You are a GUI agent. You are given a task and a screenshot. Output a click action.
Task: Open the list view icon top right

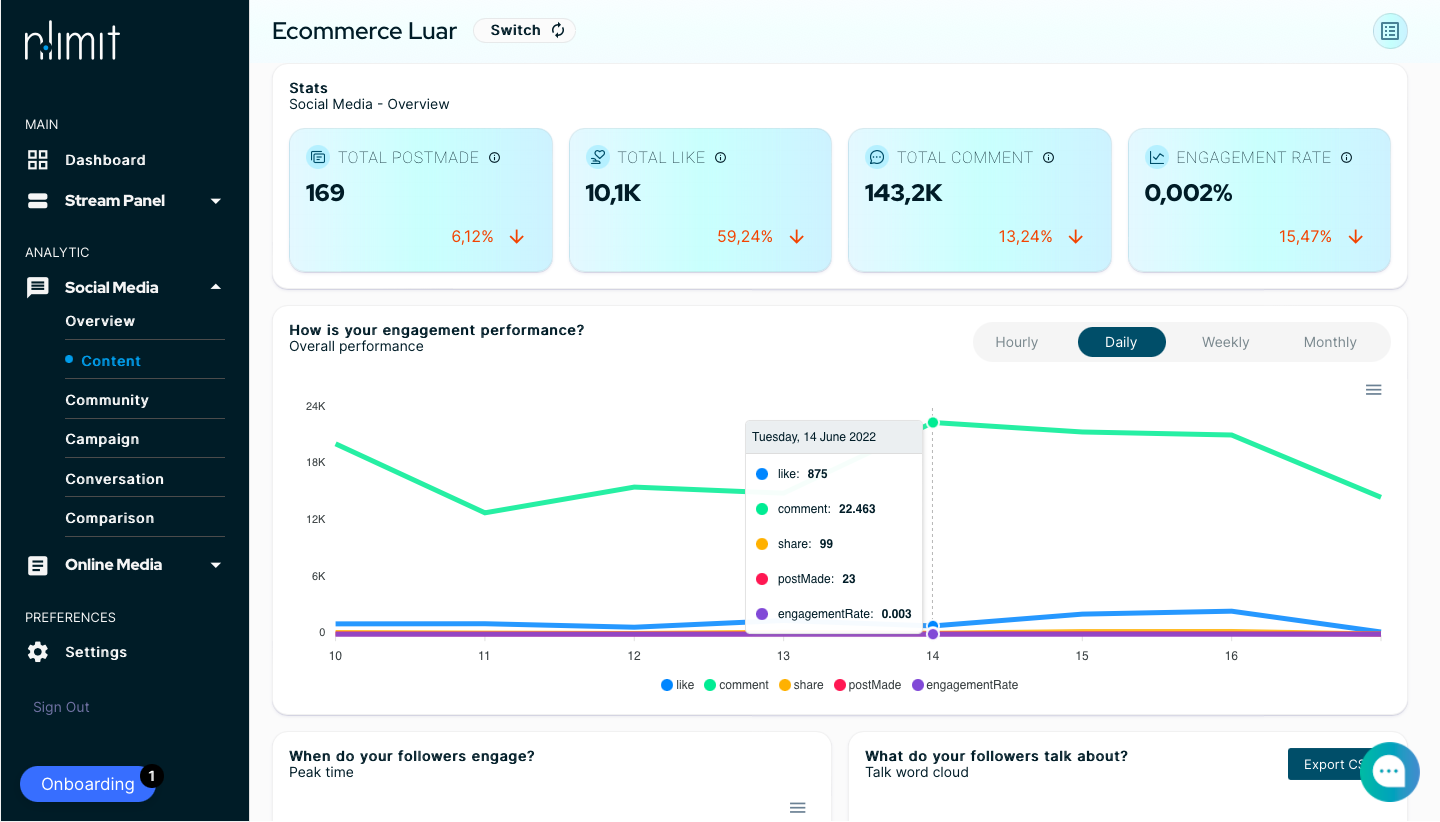click(x=1390, y=31)
